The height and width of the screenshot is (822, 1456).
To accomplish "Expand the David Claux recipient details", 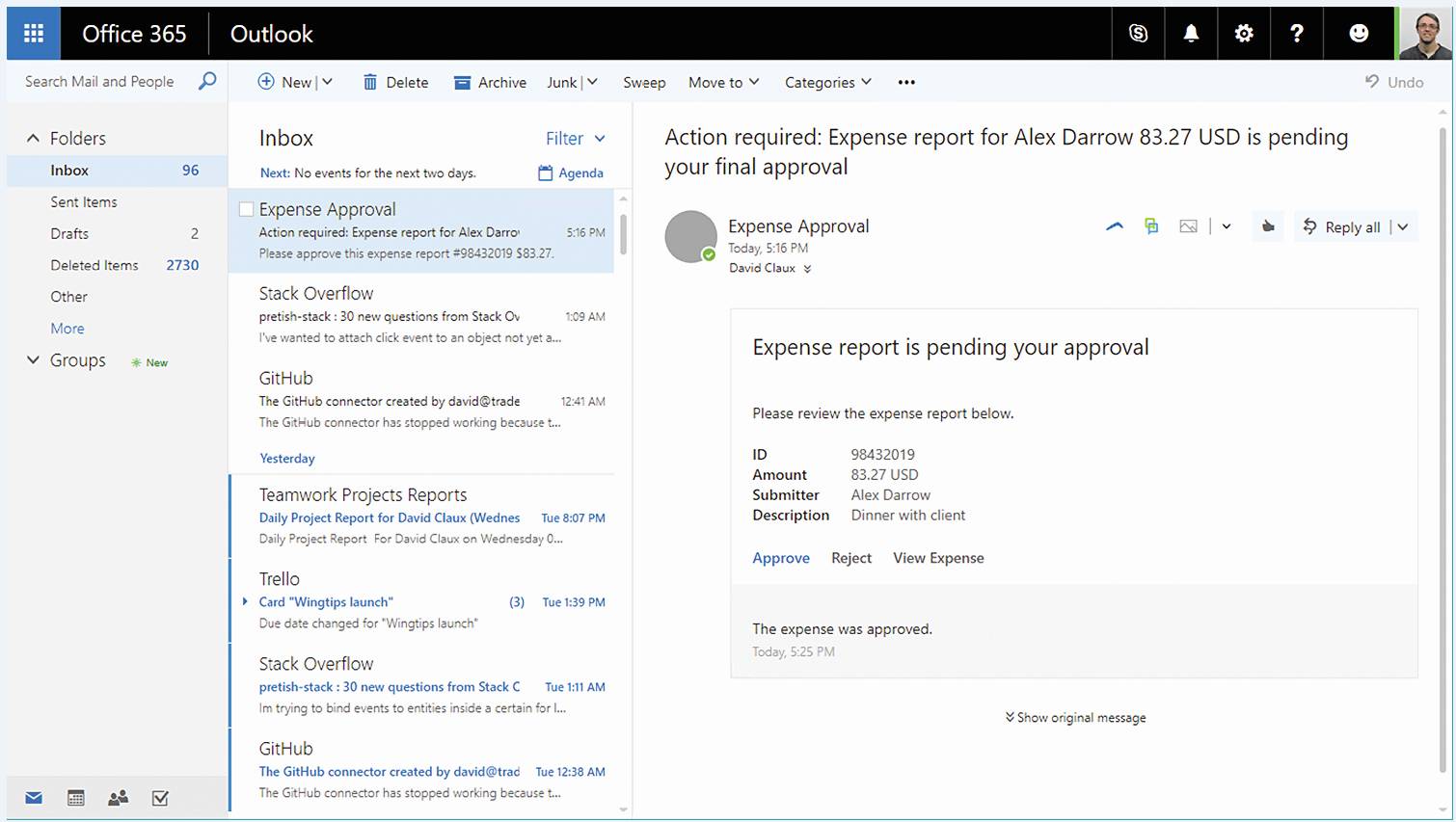I will [x=807, y=269].
